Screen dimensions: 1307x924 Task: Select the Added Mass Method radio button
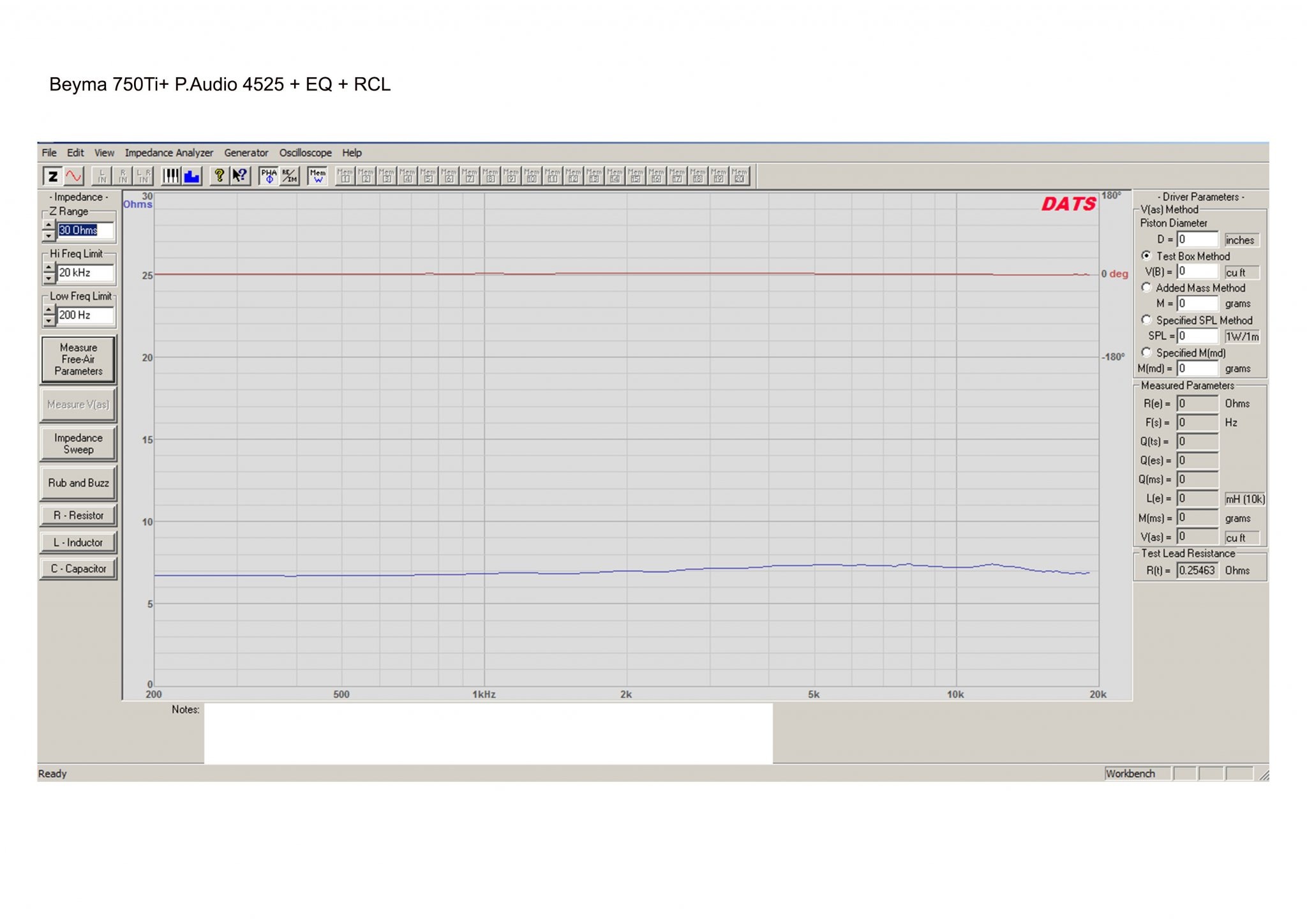[1146, 287]
